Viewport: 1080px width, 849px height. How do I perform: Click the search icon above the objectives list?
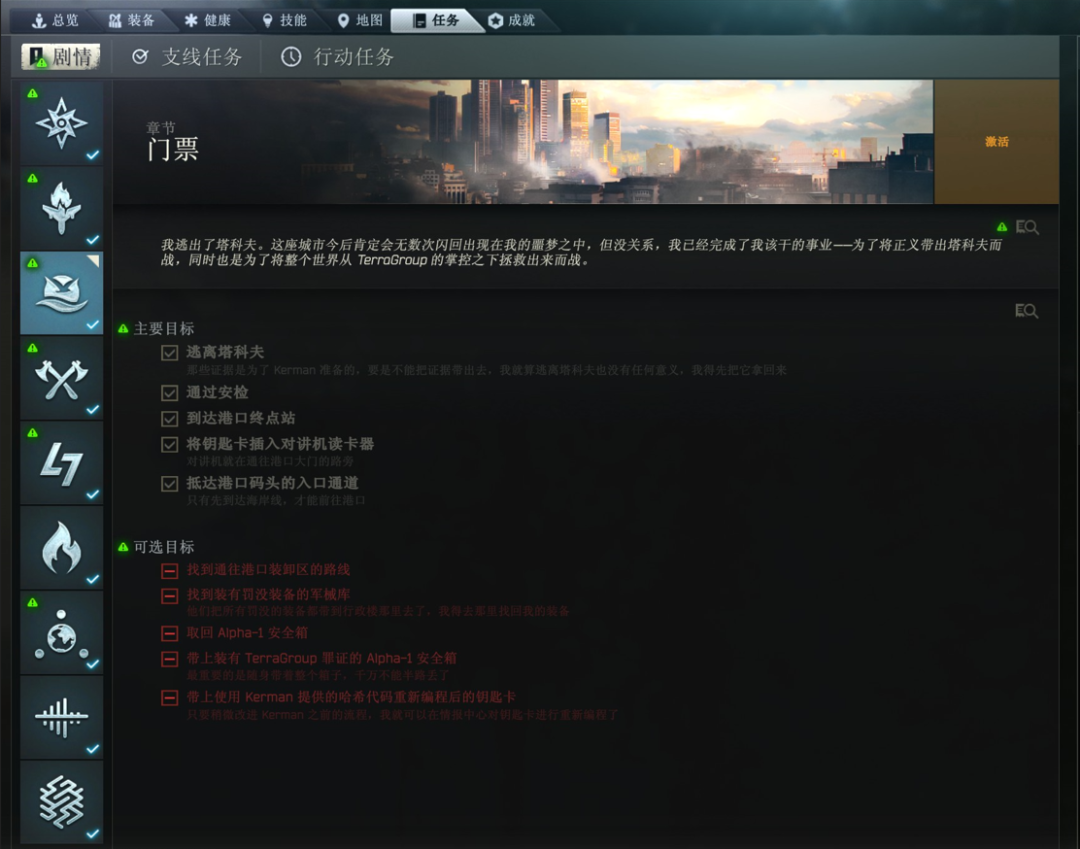pos(1026,311)
